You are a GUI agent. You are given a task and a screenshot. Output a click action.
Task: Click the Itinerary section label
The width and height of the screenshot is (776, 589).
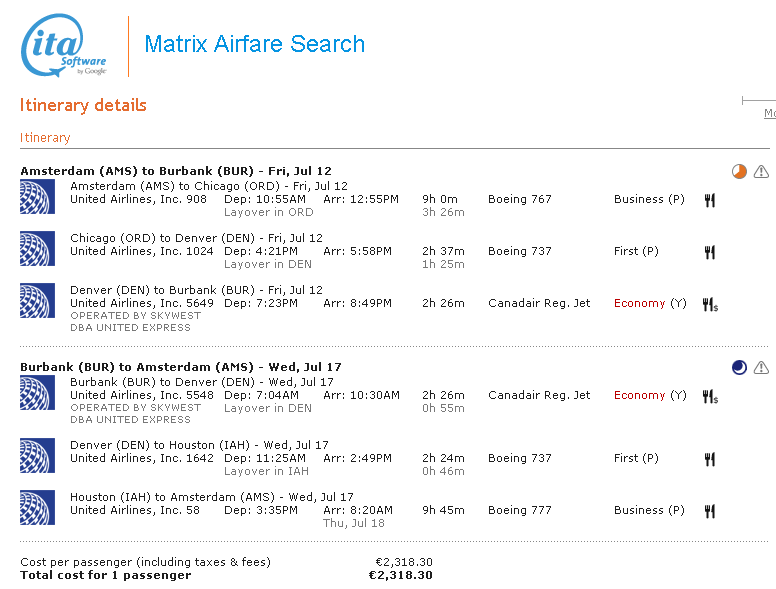(x=45, y=138)
